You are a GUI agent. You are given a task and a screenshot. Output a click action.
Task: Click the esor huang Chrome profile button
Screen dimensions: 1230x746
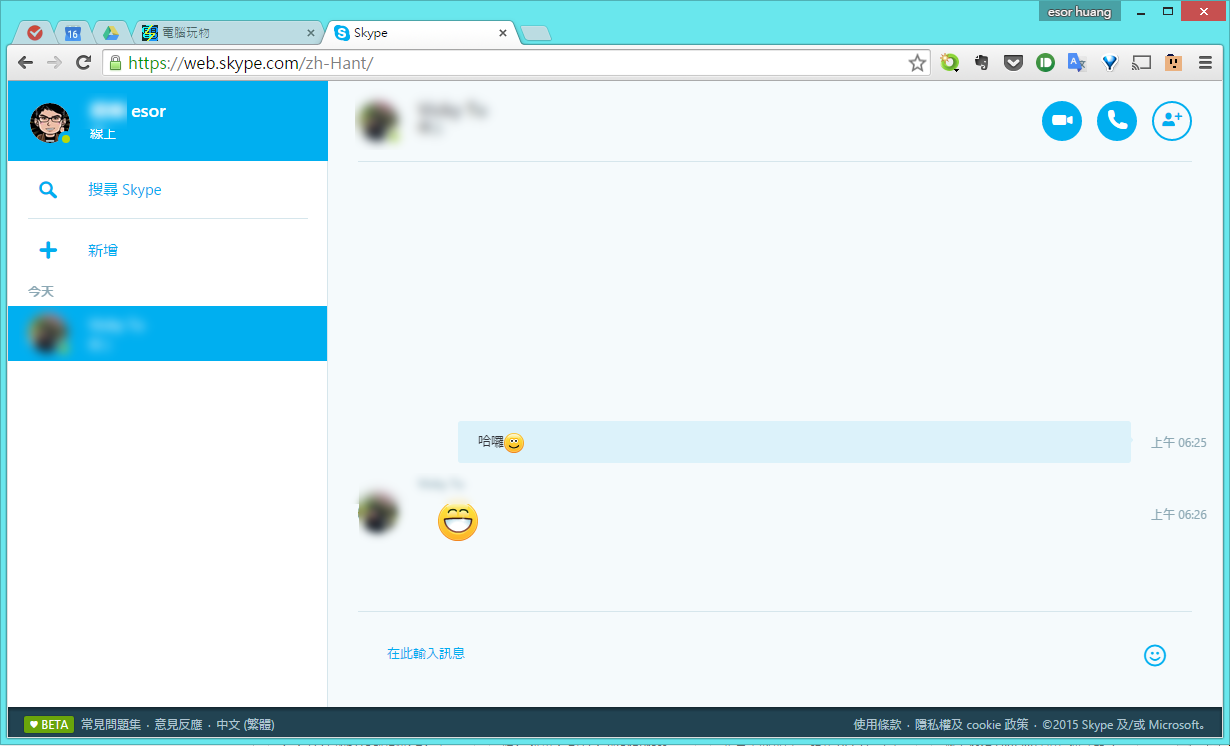(x=1080, y=11)
